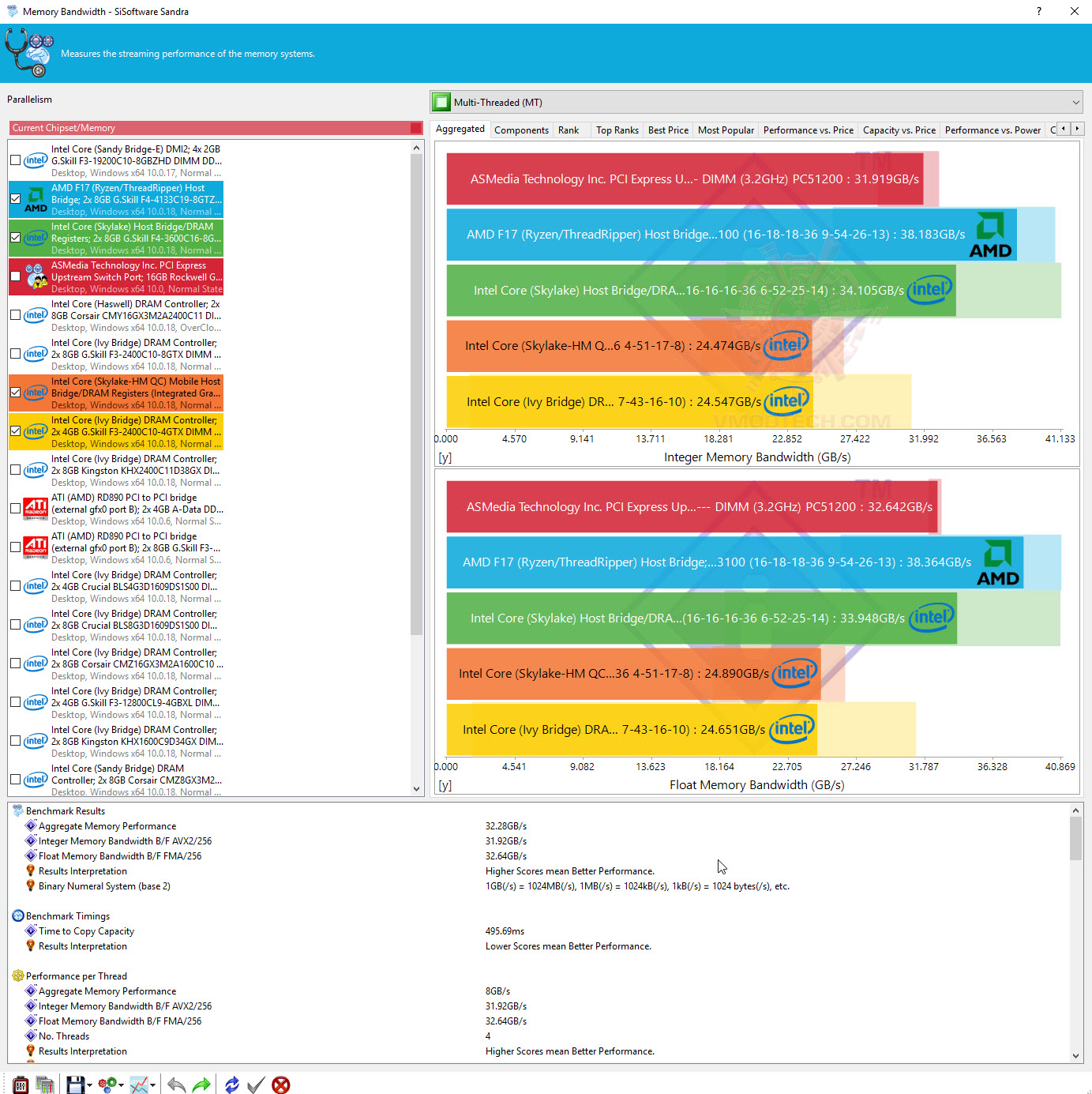Click the chipset list scroll down arrow
The image size is (1092, 1094).
point(417,788)
